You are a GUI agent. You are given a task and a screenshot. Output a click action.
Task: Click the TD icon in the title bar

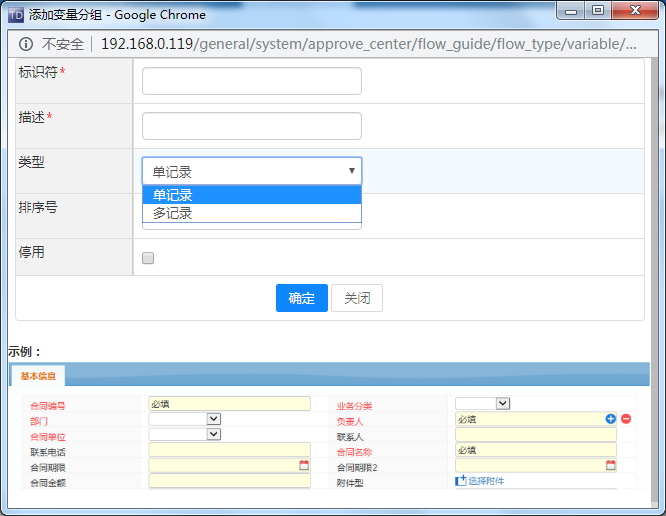15,14
